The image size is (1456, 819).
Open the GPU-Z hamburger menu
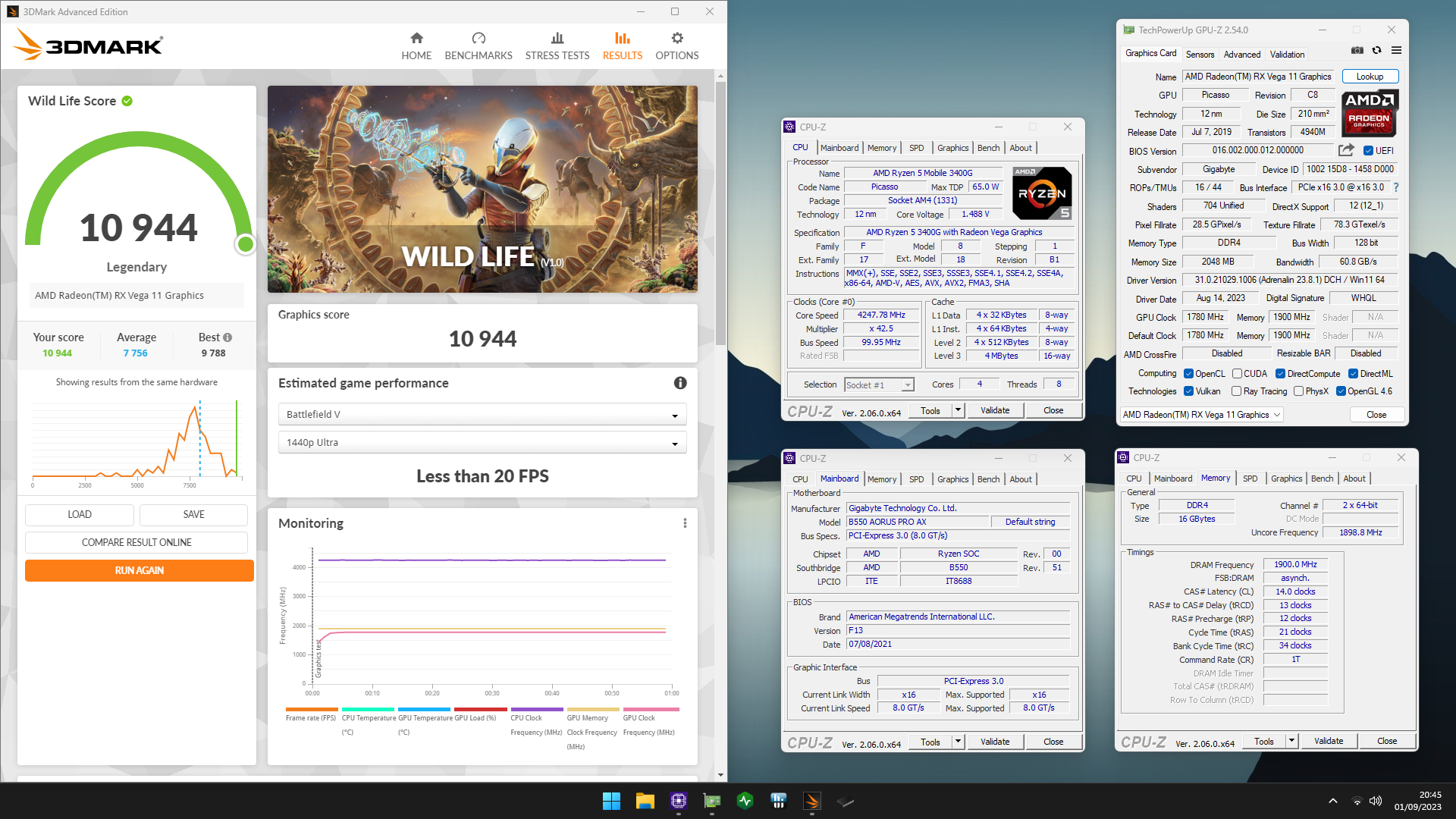click(1396, 51)
